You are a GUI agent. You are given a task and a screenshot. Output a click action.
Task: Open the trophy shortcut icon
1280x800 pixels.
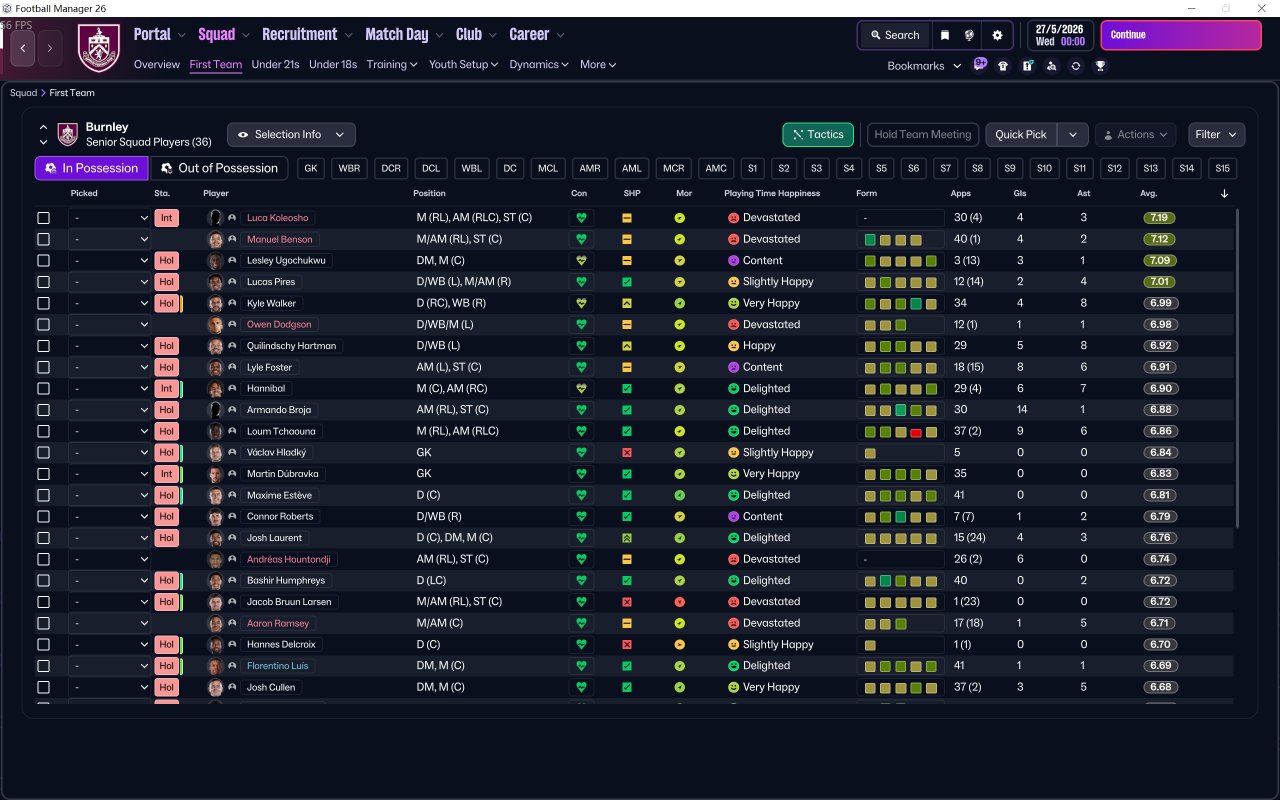point(1100,66)
